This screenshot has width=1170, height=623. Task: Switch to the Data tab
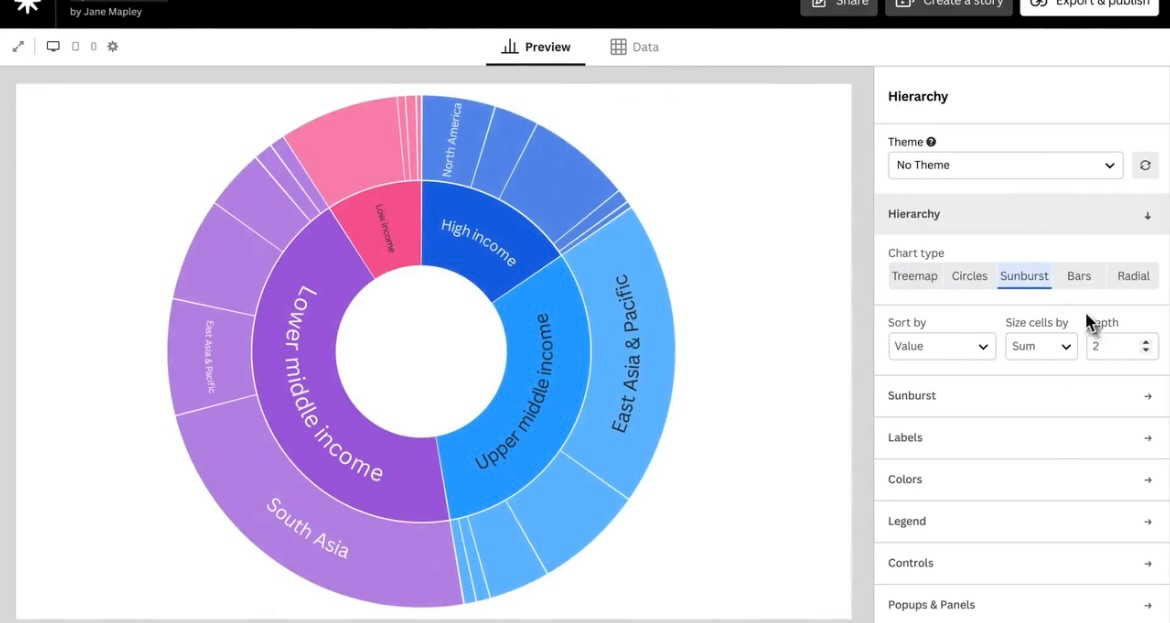coord(635,47)
